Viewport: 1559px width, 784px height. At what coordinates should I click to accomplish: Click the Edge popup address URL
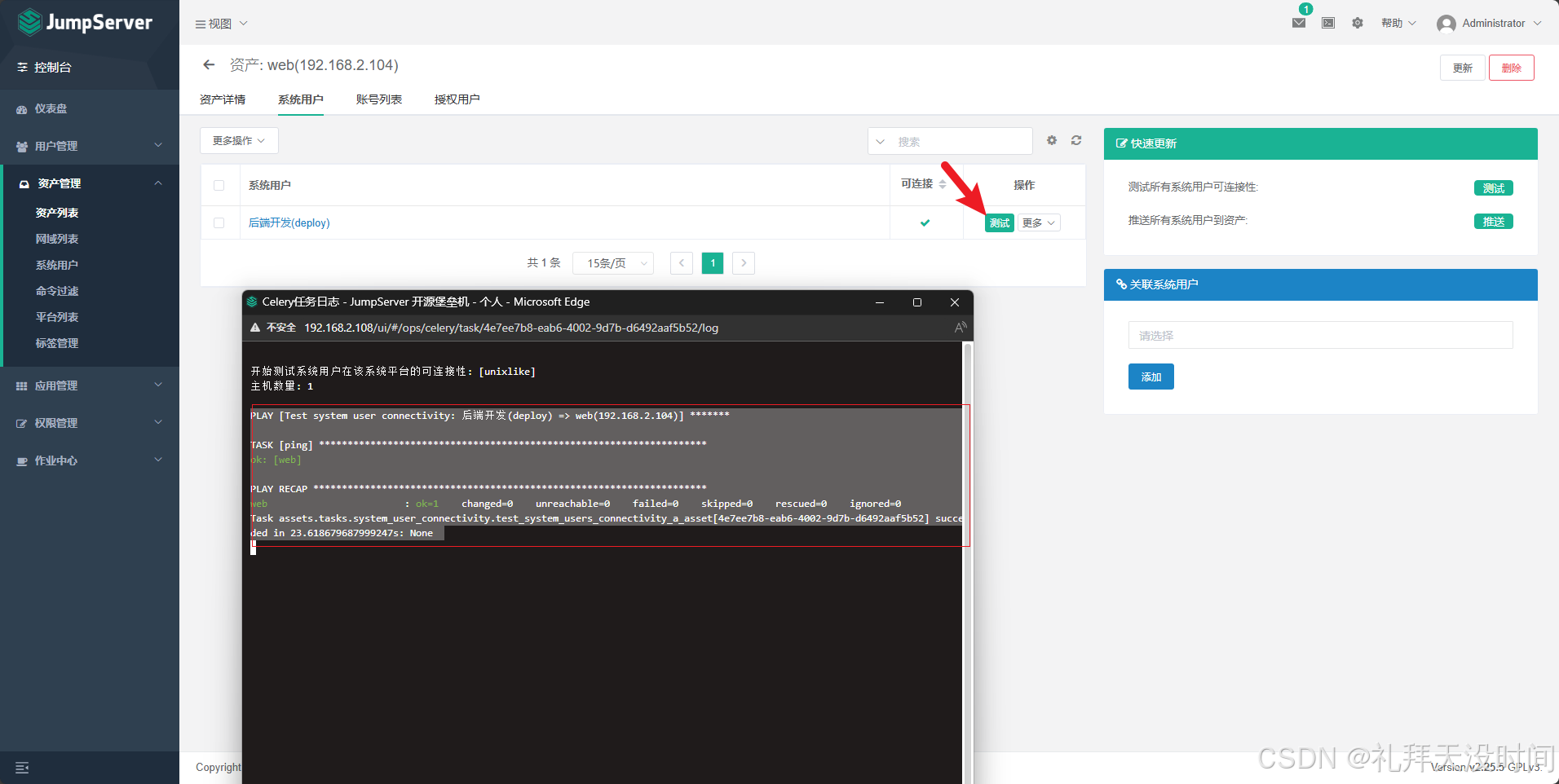(x=511, y=328)
